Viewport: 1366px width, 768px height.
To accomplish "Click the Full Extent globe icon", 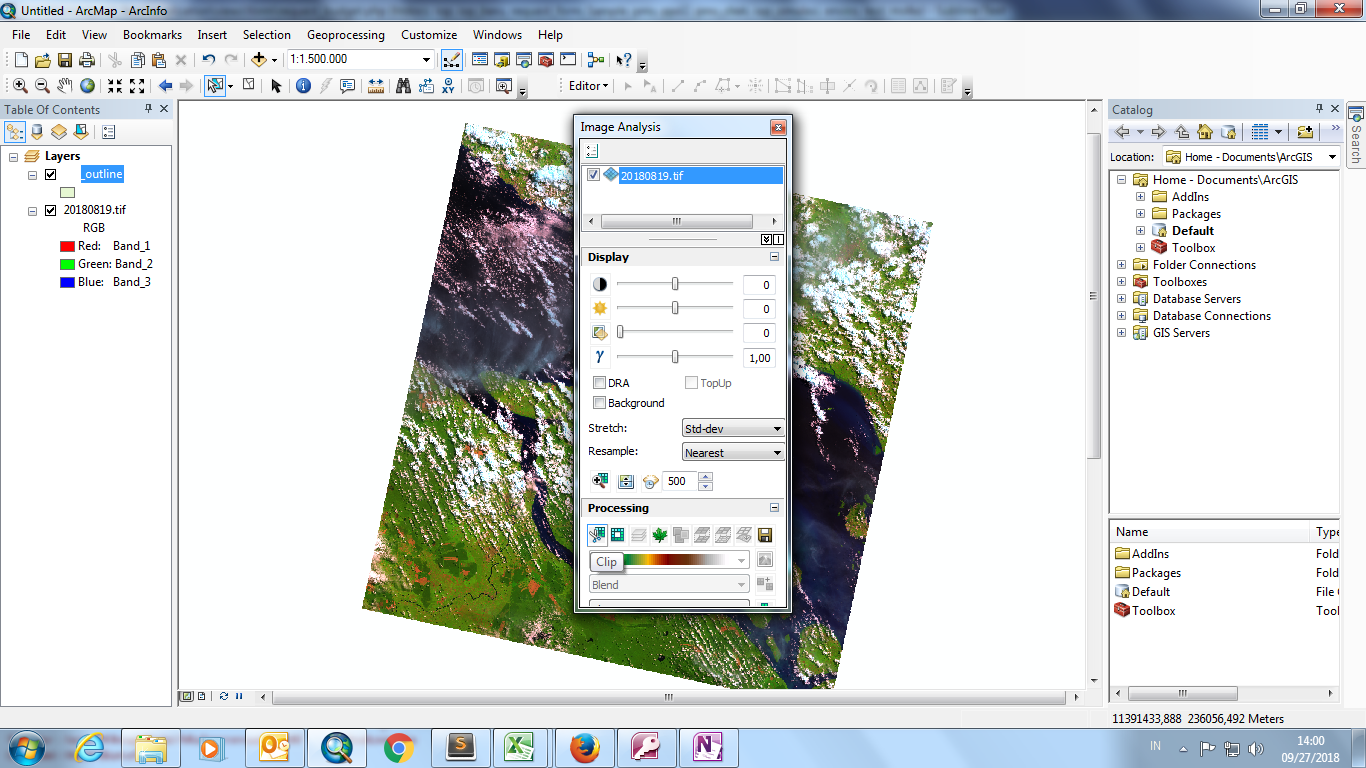I will click(x=88, y=86).
